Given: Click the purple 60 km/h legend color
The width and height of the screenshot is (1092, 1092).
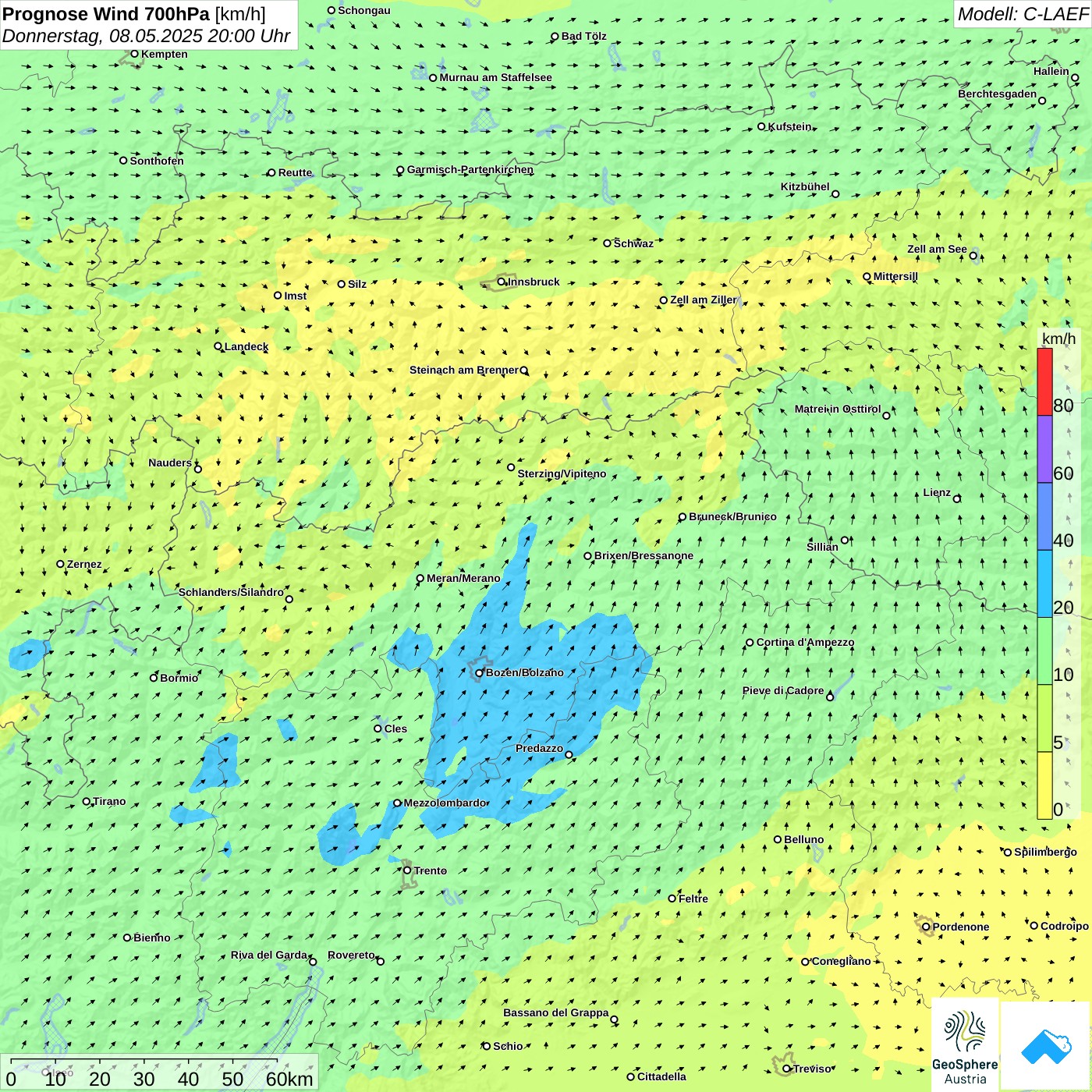Looking at the screenshot, I should (x=1044, y=449).
